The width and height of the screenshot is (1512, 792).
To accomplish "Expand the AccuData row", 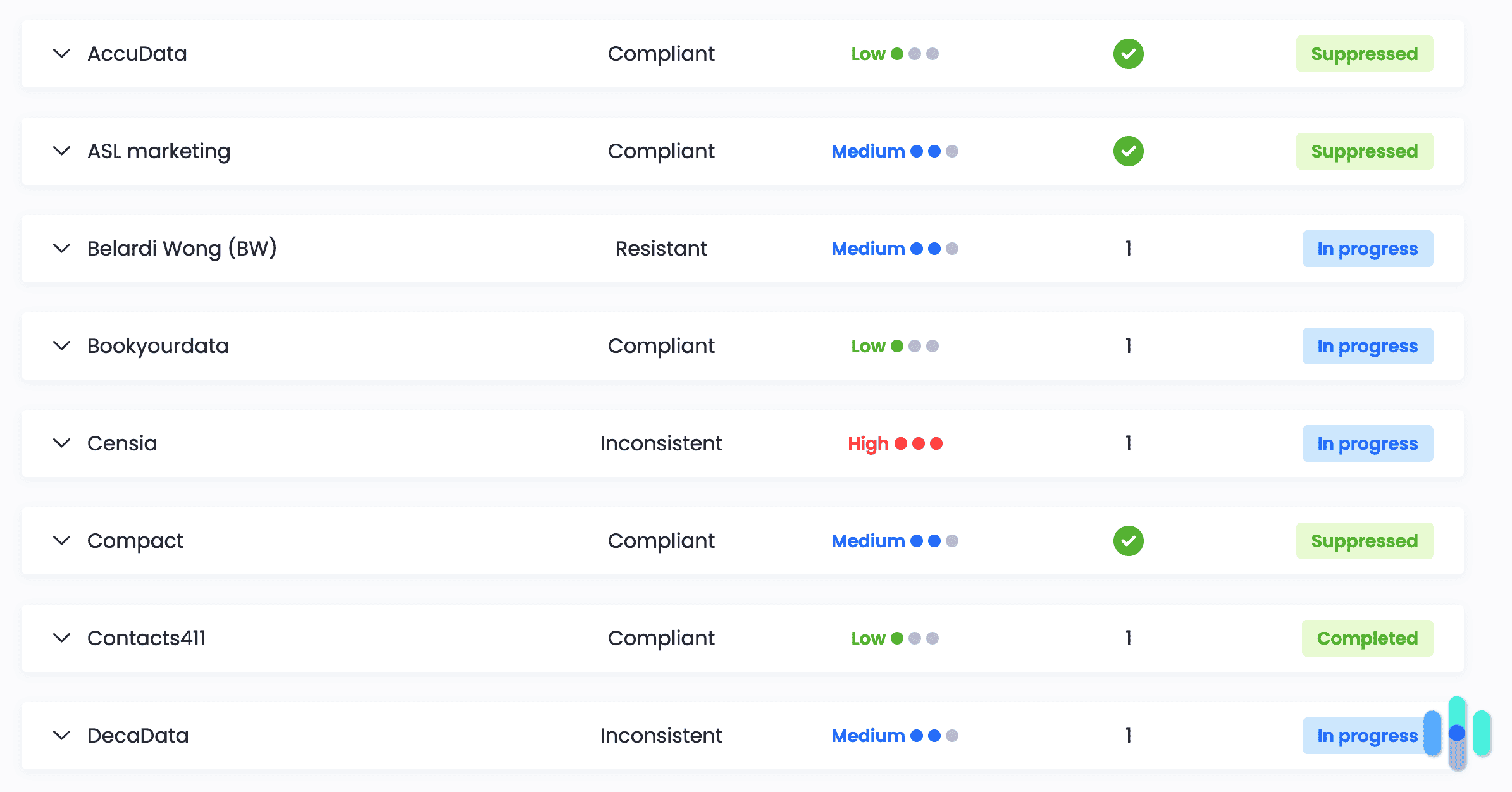I will [x=61, y=54].
